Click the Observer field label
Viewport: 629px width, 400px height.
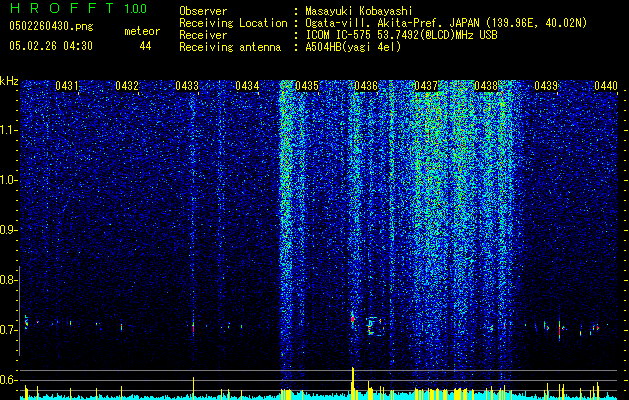[203, 11]
